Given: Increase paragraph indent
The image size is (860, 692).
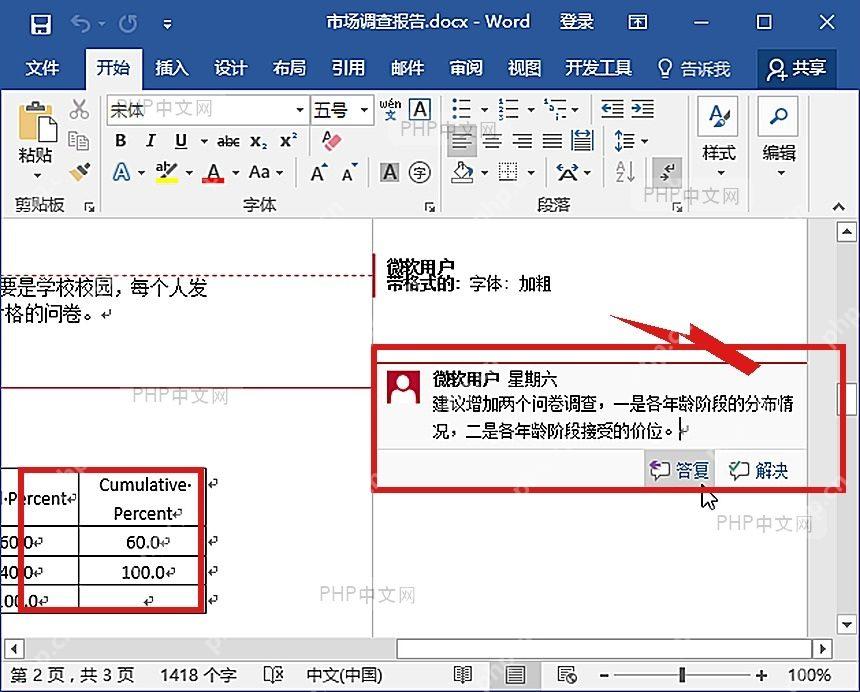Looking at the screenshot, I should coord(642,109).
